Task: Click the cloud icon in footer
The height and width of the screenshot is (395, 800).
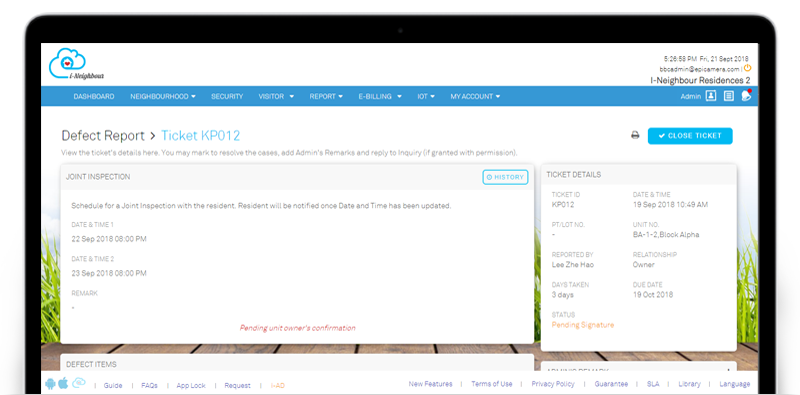Action: (x=79, y=383)
